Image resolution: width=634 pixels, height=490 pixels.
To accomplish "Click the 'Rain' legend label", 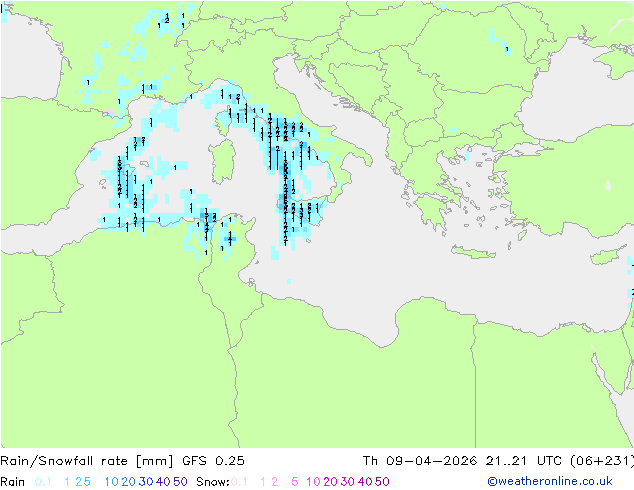I will point(13,482).
